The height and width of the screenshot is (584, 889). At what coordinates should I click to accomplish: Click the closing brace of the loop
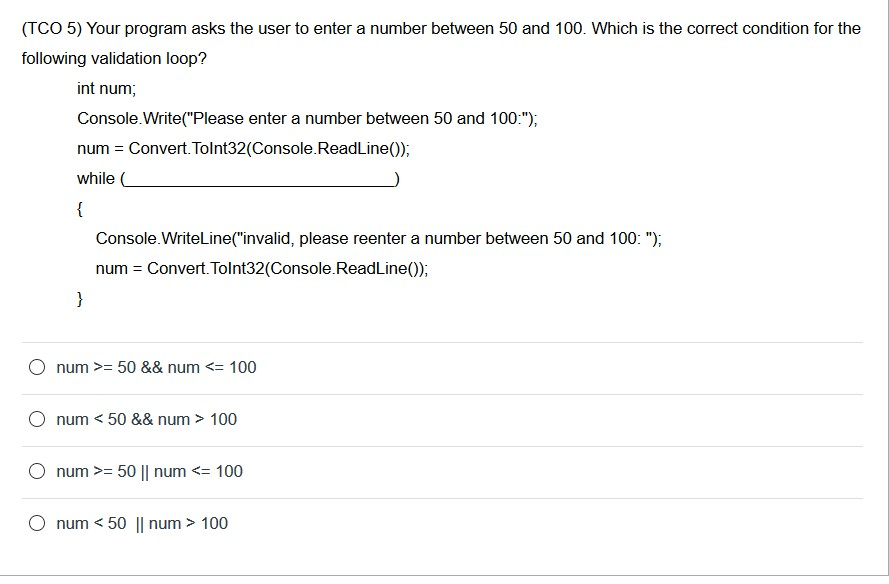[79, 297]
